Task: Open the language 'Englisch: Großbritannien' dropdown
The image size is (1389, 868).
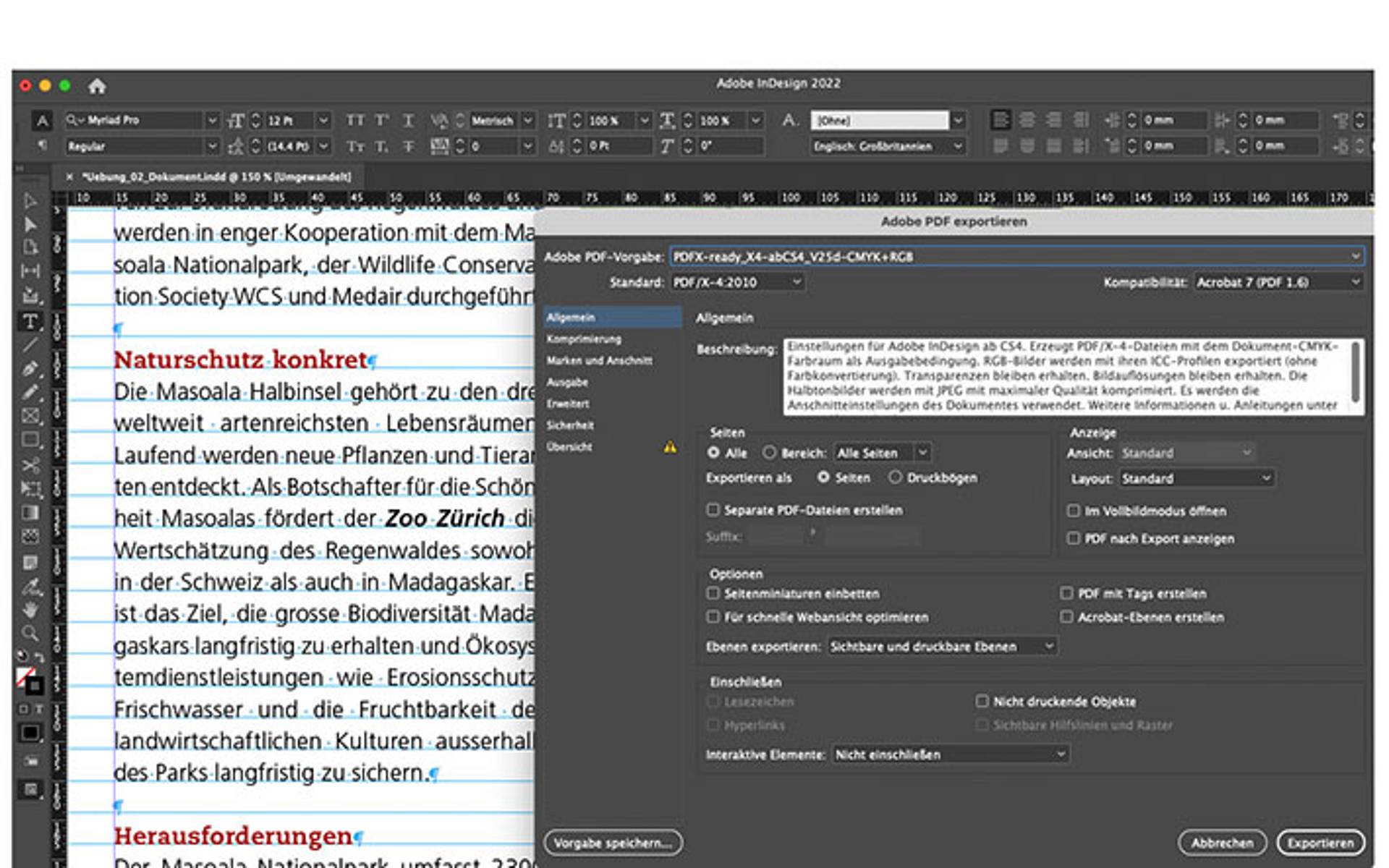Action: click(888, 146)
